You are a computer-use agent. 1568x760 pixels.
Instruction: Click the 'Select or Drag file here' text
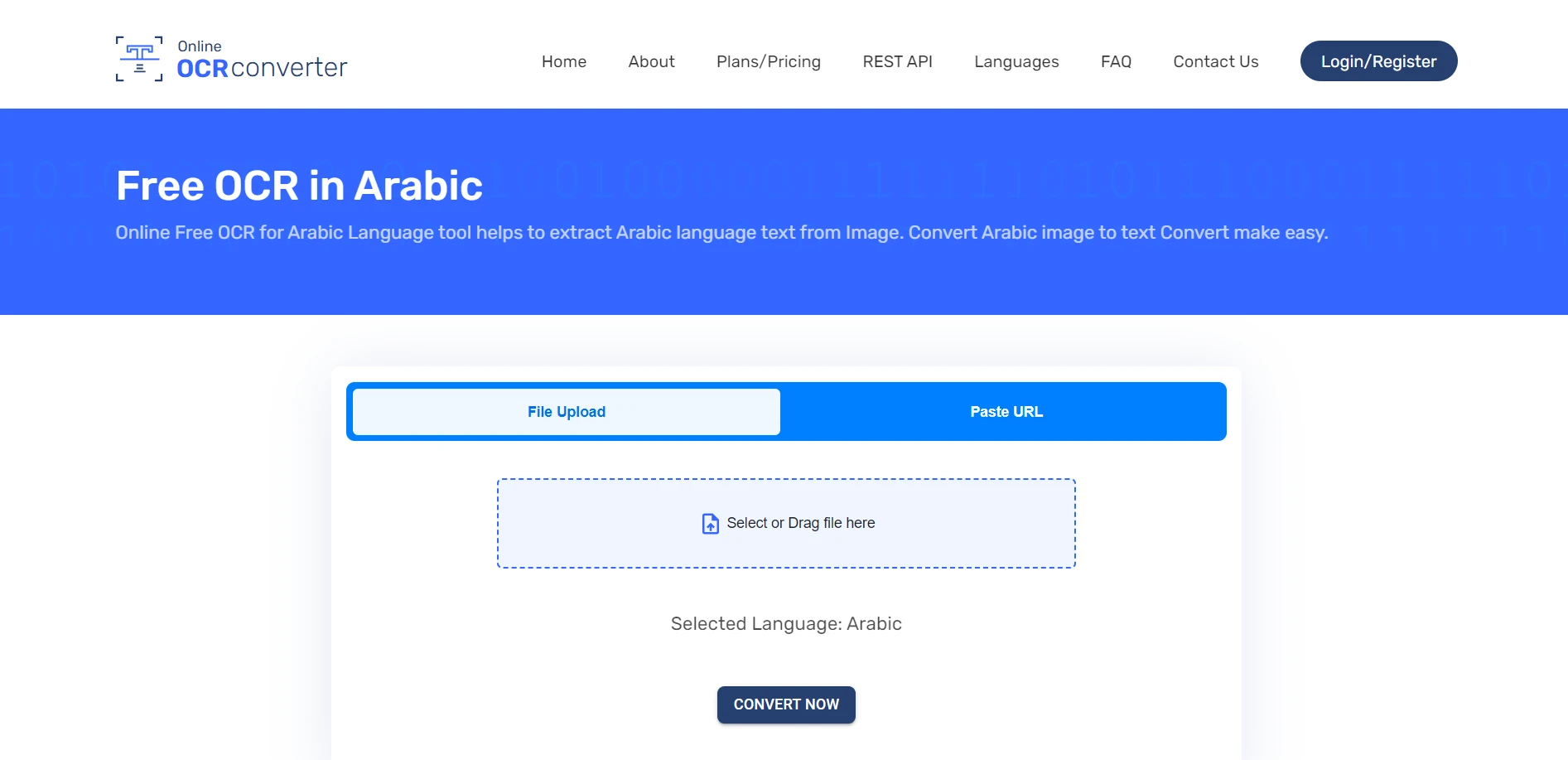tap(800, 523)
